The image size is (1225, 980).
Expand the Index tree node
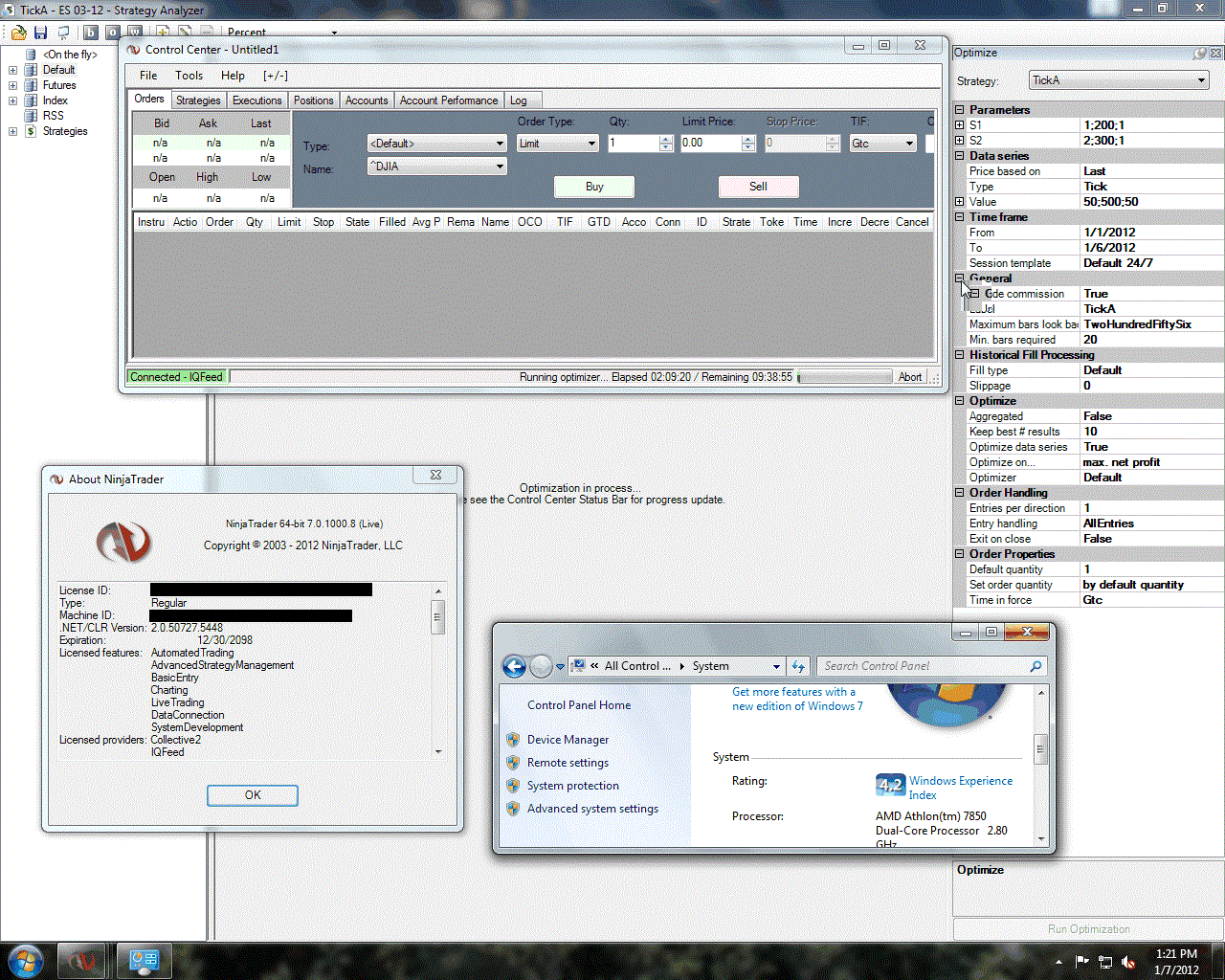click(x=12, y=100)
